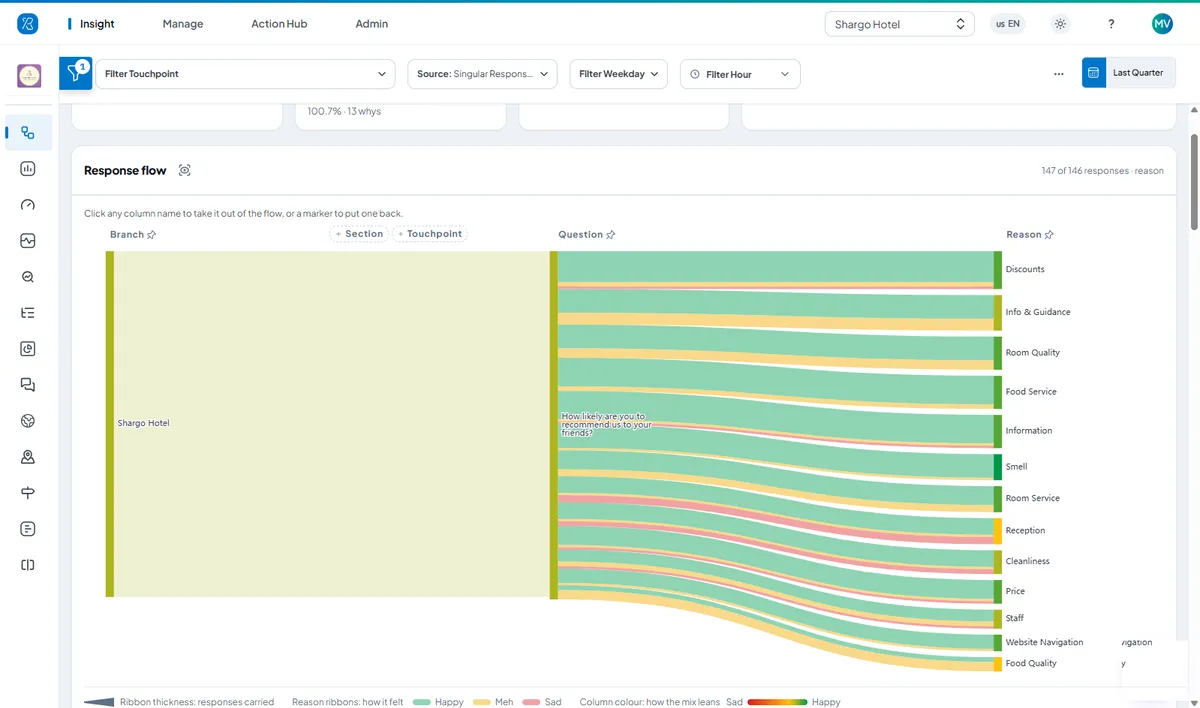Select the Reception reason node

click(x=997, y=530)
